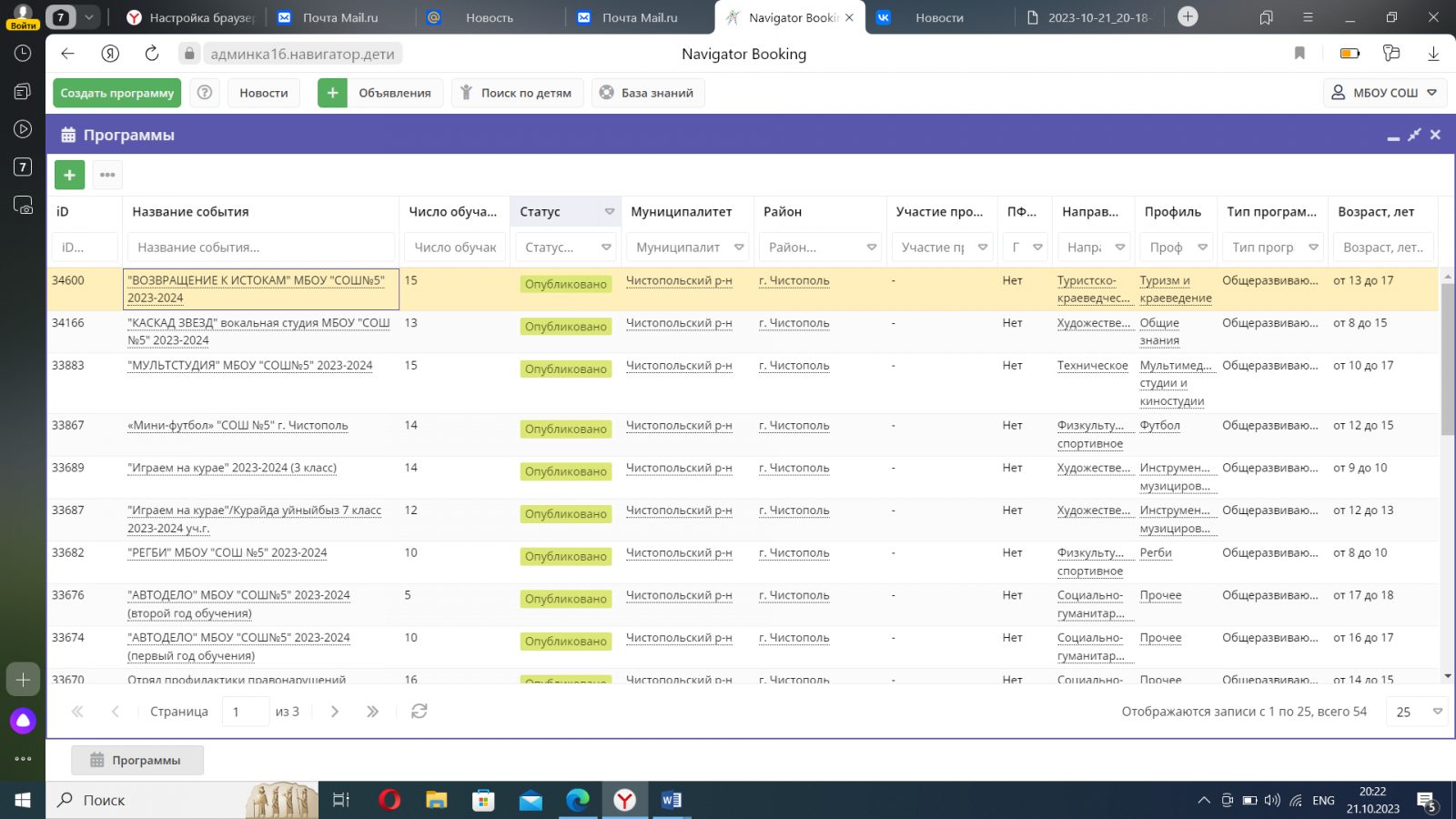Screen dimensions: 1456x819
Task: Open the База знаний button
Action: pos(647,93)
